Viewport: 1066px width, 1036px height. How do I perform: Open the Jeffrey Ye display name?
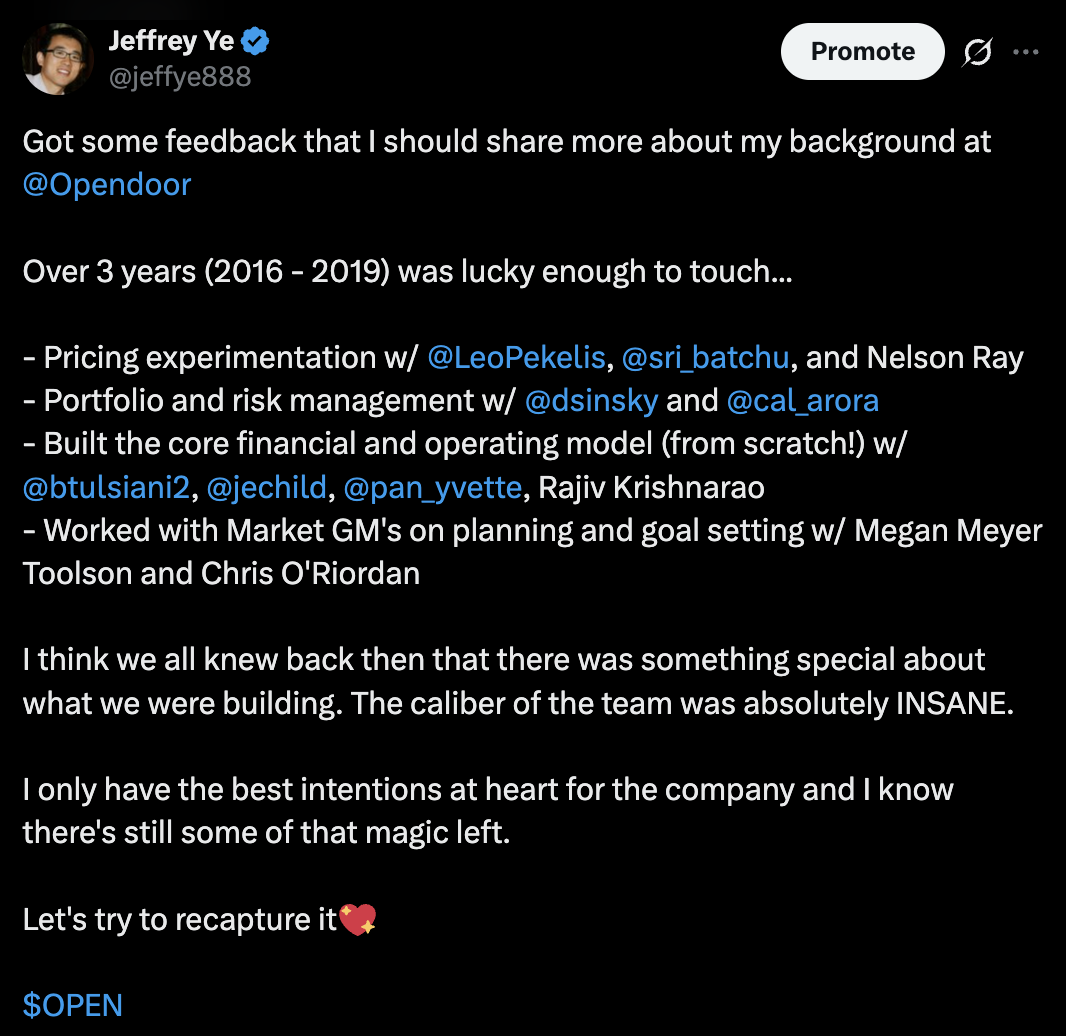170,42
